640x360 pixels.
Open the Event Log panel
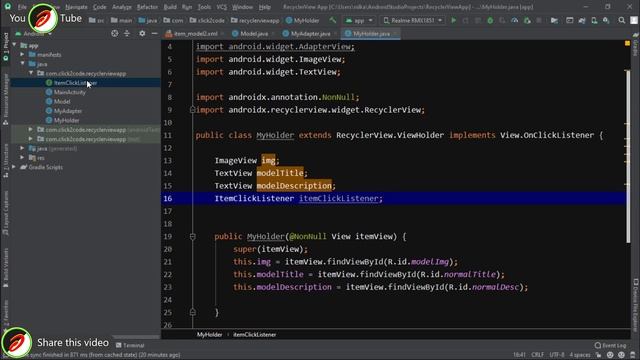coord(610,345)
